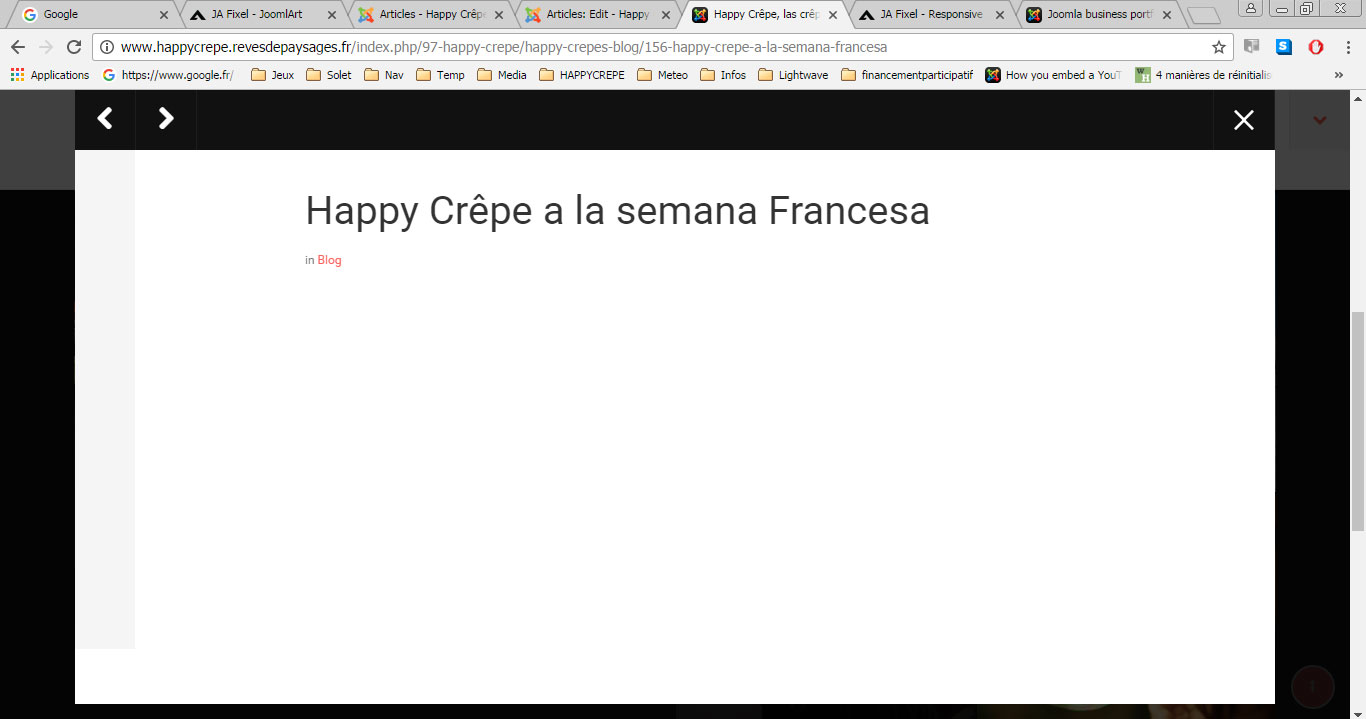Close the active Happy Crêpe, las crêpes tab
Viewport: 1366px width, 719px height.
tap(833, 15)
